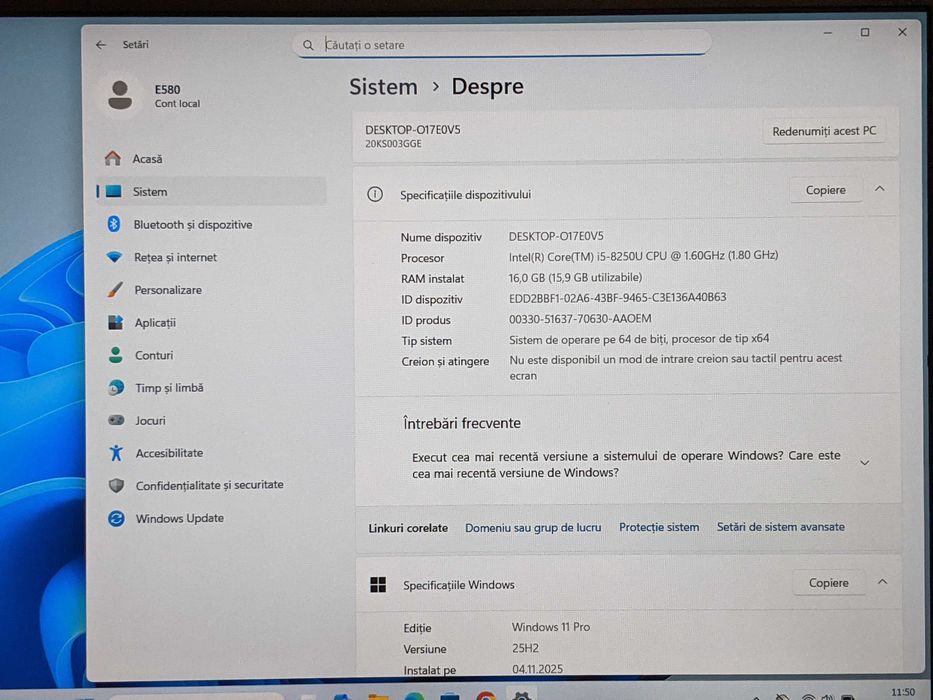The image size is (933, 700).
Task: Open the Timp și limbă clock-globe icon
Action: [116, 388]
